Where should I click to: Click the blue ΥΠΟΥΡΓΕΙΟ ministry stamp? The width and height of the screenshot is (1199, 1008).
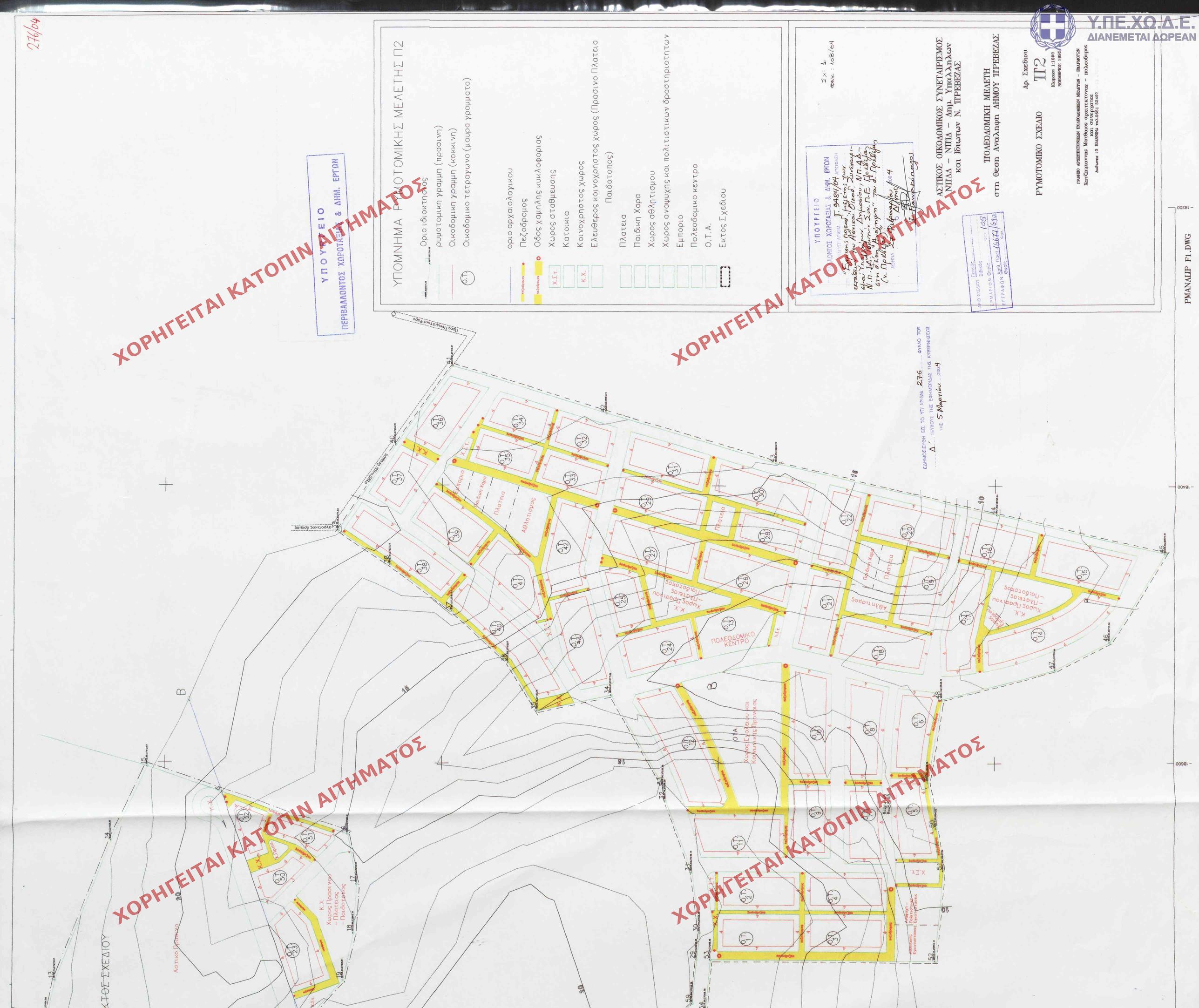(x=330, y=244)
